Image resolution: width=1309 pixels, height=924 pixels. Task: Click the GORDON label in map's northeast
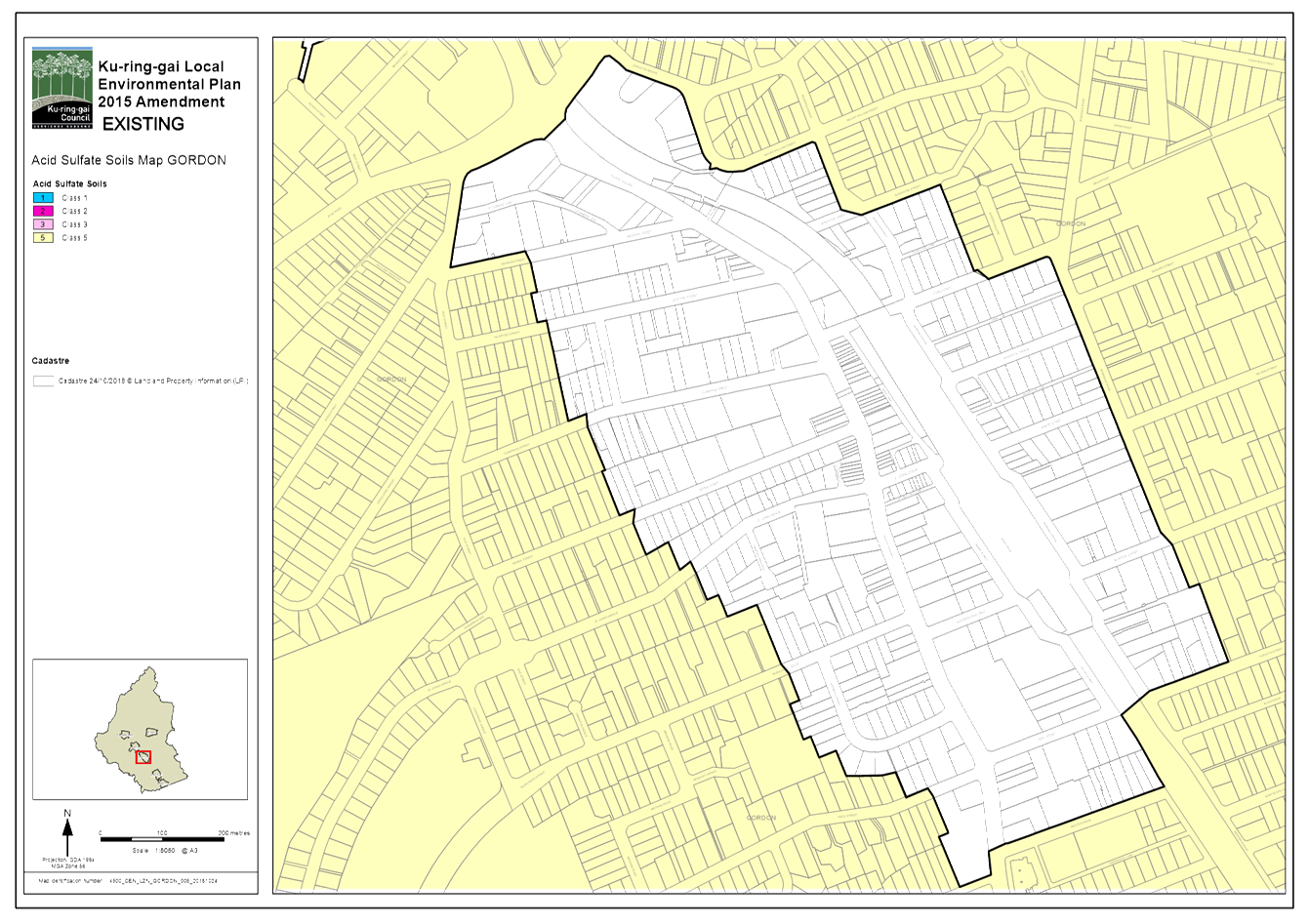pos(1071,223)
